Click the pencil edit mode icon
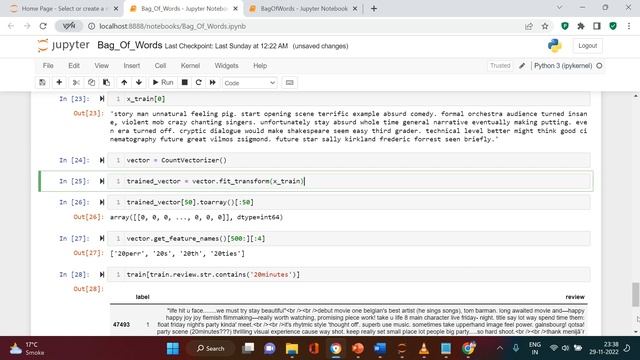This screenshot has height=360, width=640. point(522,66)
